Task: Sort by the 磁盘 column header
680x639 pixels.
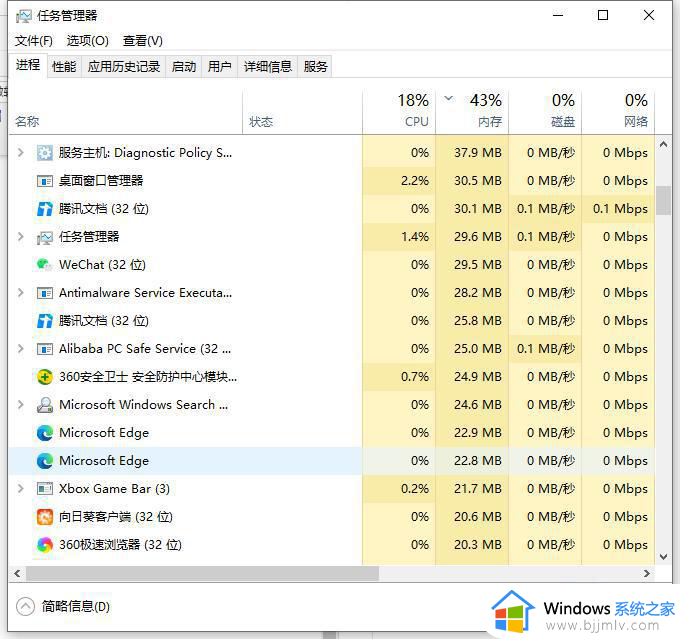Action: (545, 111)
